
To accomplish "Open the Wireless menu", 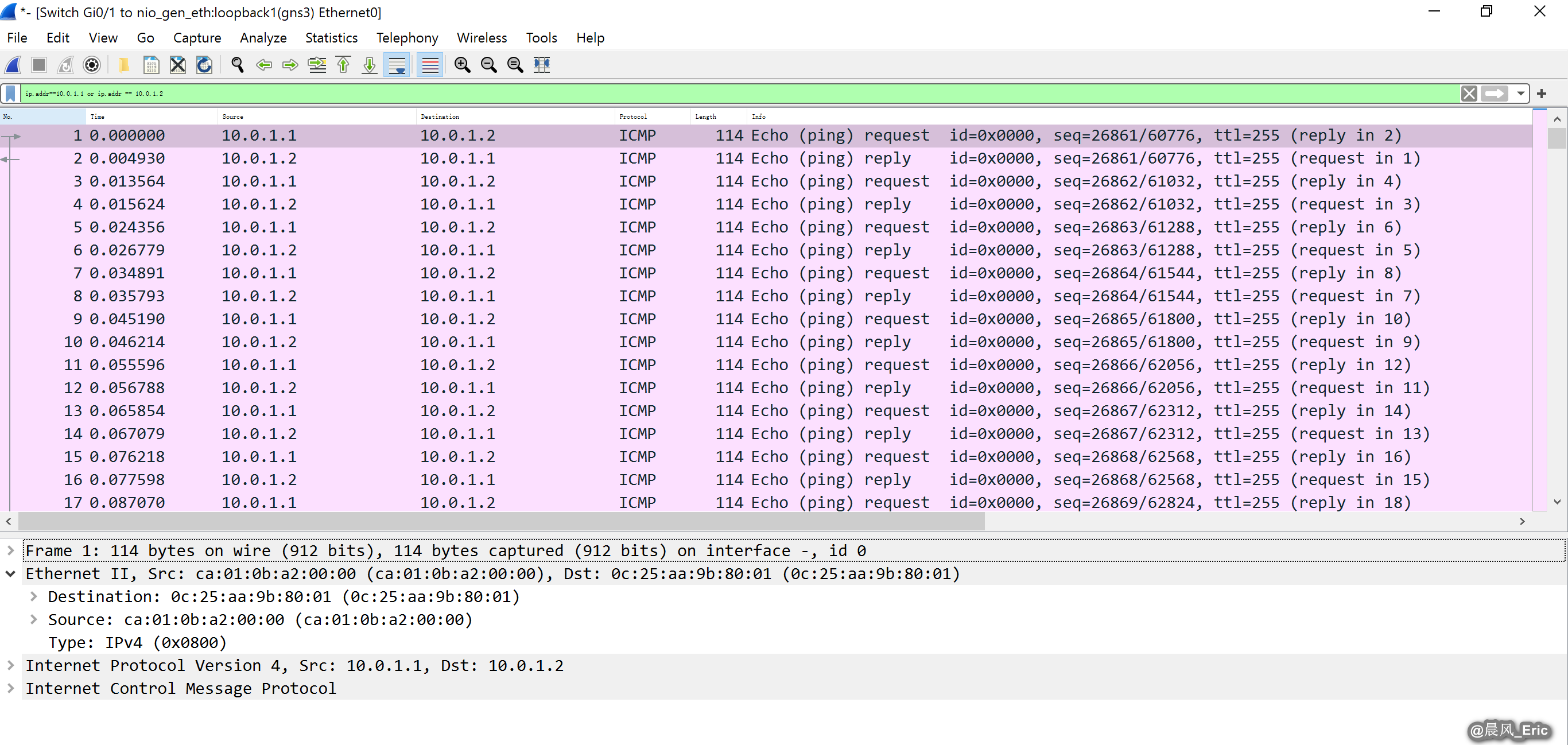I will point(482,38).
